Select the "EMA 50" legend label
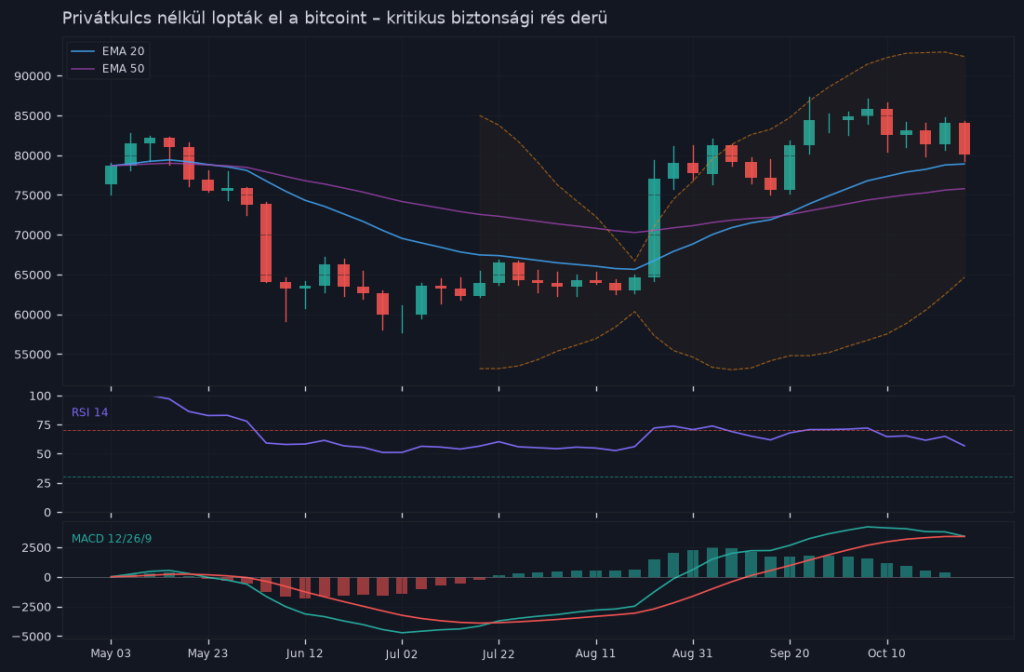This screenshot has width=1024, height=672. coord(123,69)
